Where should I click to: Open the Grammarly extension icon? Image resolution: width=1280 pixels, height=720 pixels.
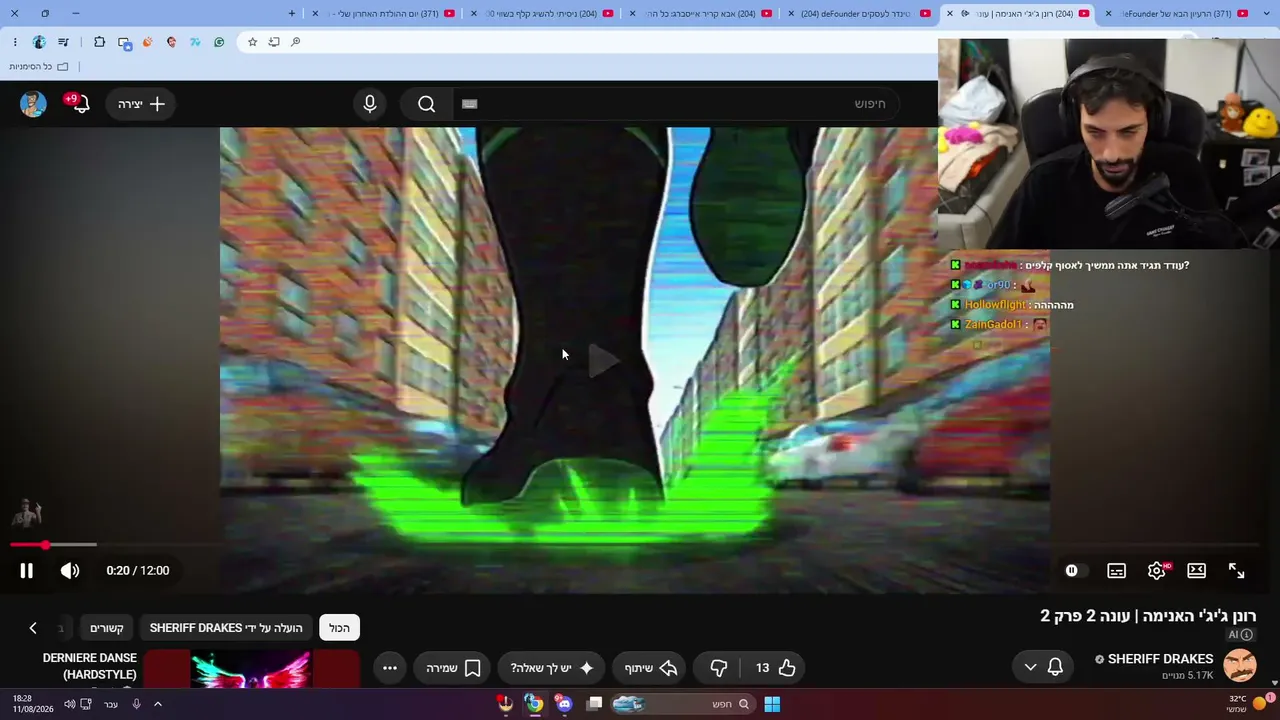(219, 42)
